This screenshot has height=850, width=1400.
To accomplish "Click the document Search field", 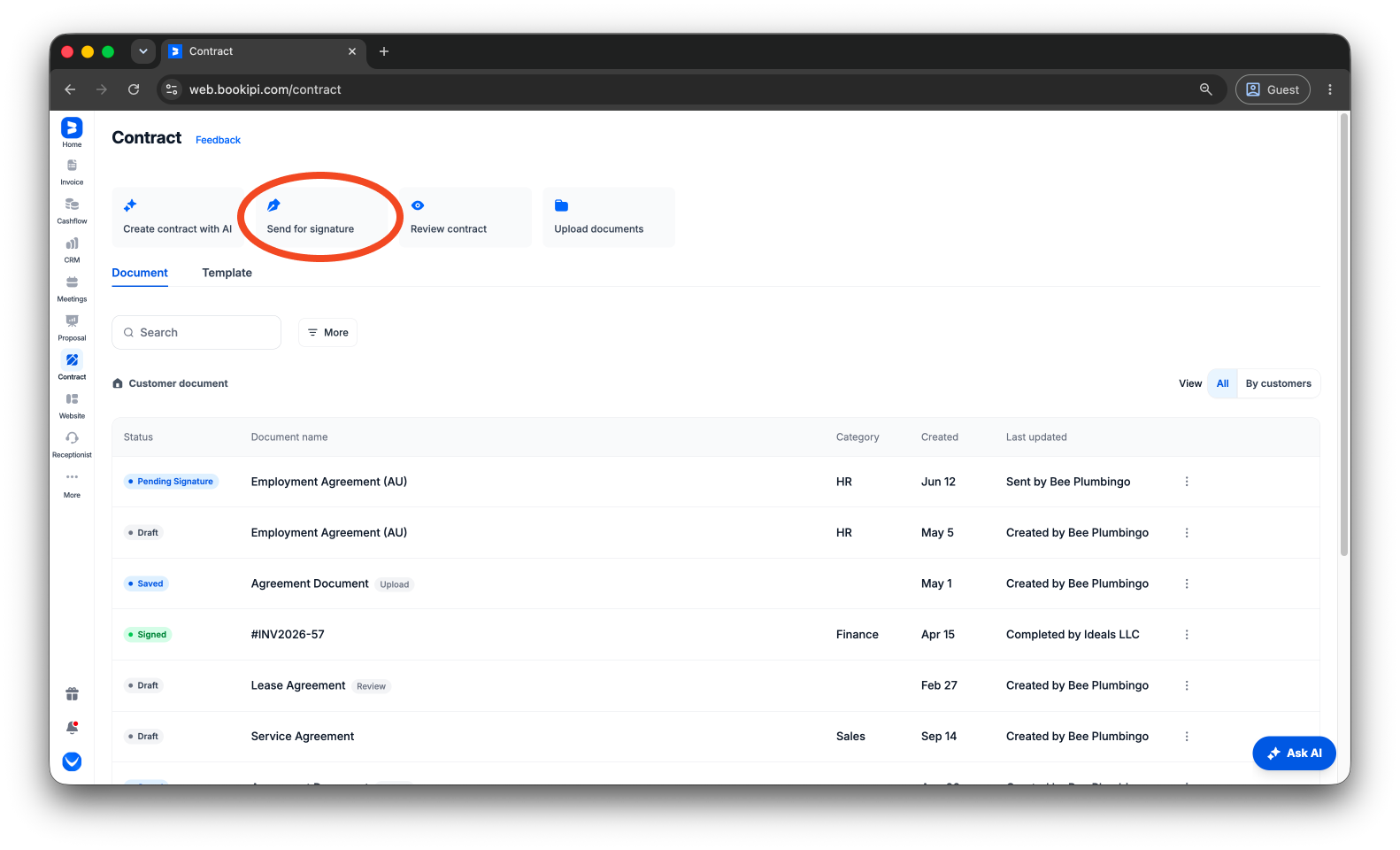I will tap(196, 332).
